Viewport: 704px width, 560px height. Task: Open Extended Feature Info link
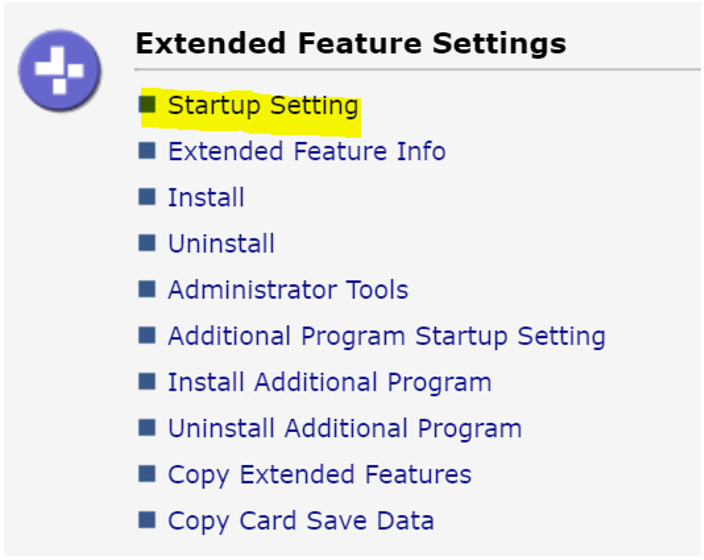coord(306,152)
